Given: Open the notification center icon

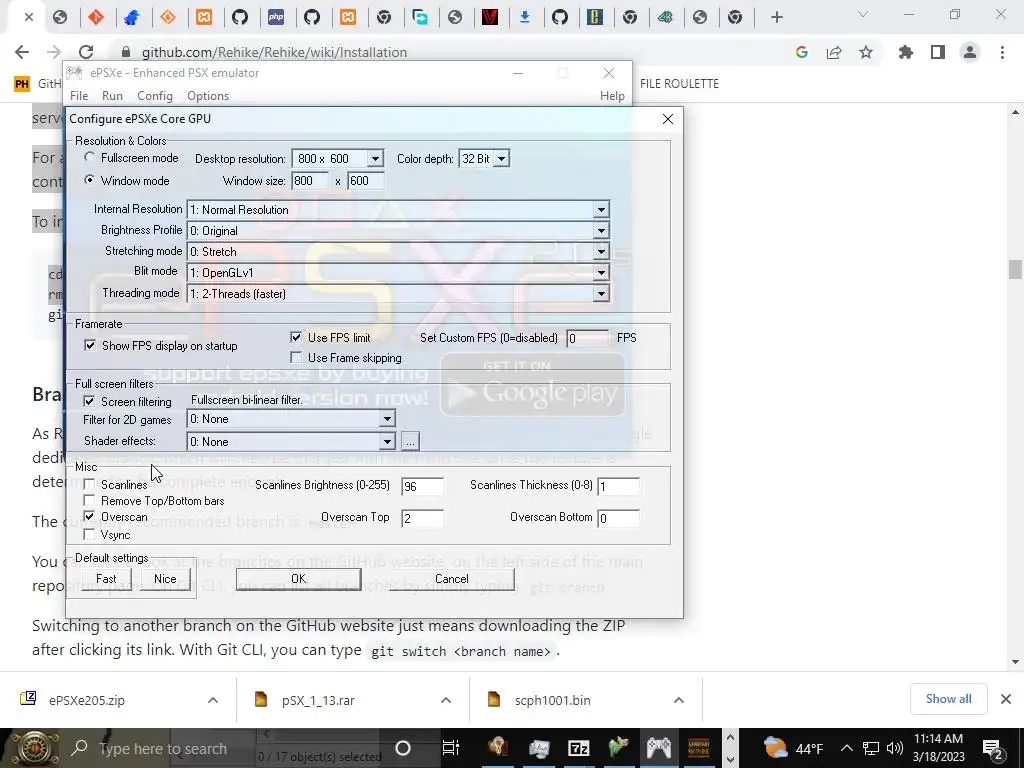Looking at the screenshot, I should [x=993, y=748].
